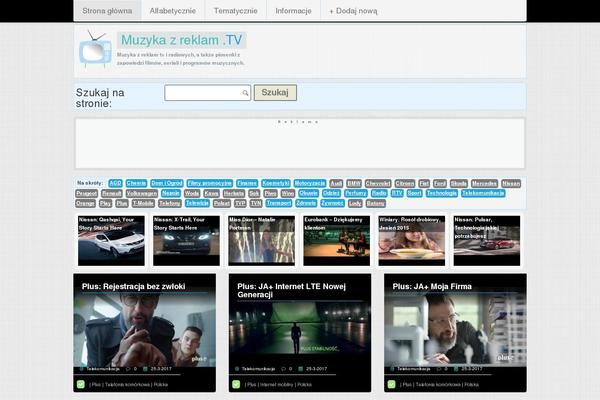Open the Radio tag

379,193
